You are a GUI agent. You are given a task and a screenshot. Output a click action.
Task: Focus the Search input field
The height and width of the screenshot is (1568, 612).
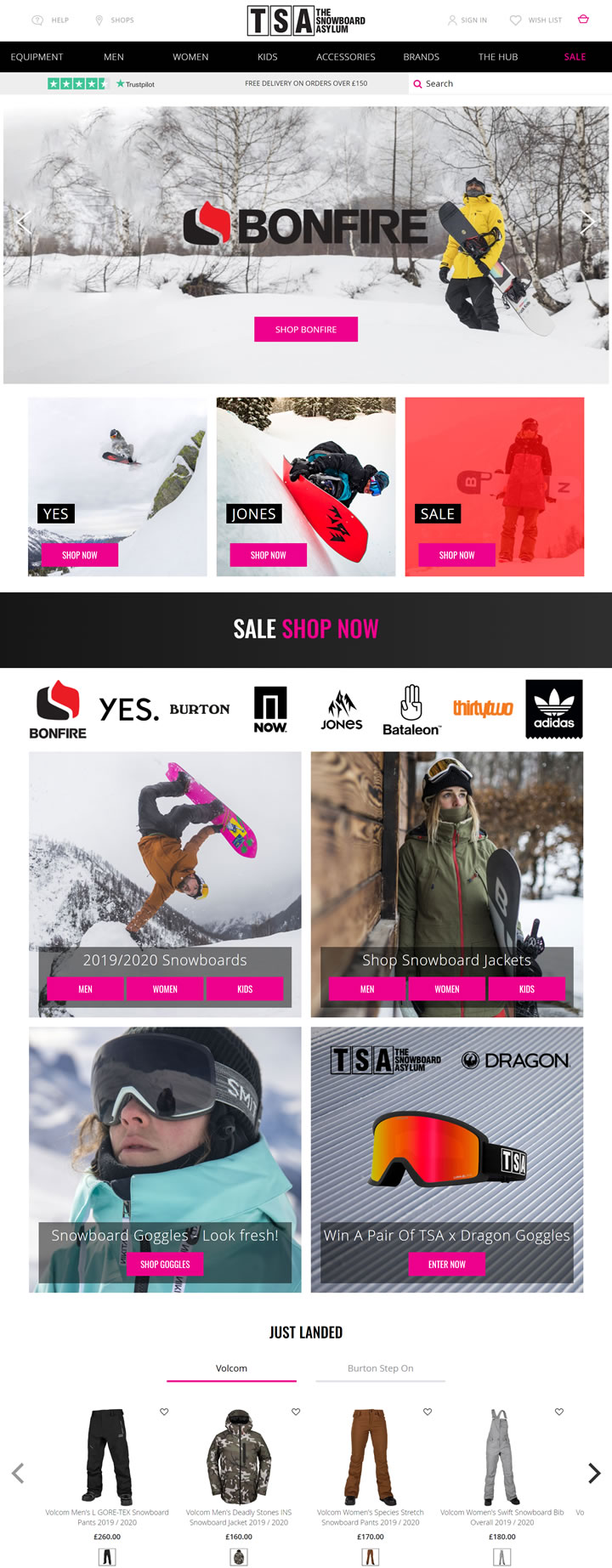point(510,83)
